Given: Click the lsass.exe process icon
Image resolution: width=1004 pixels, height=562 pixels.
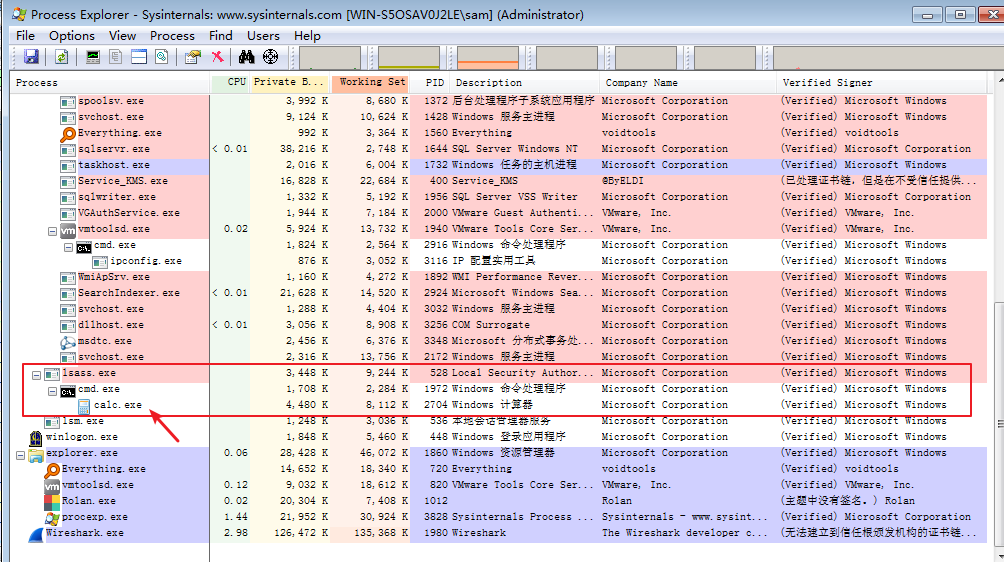Looking at the screenshot, I should (x=52, y=374).
